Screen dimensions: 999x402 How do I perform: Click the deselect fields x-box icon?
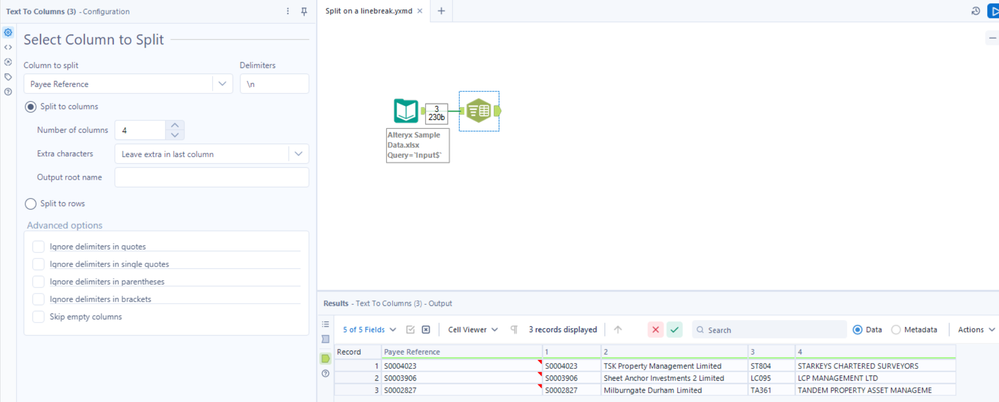(426, 330)
